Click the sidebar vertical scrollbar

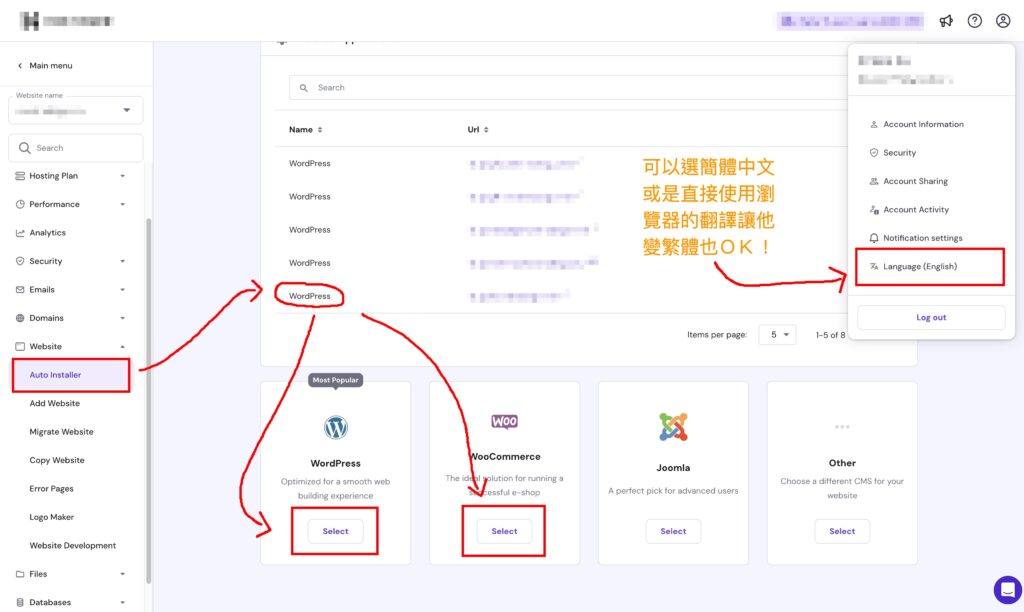[x=149, y=400]
